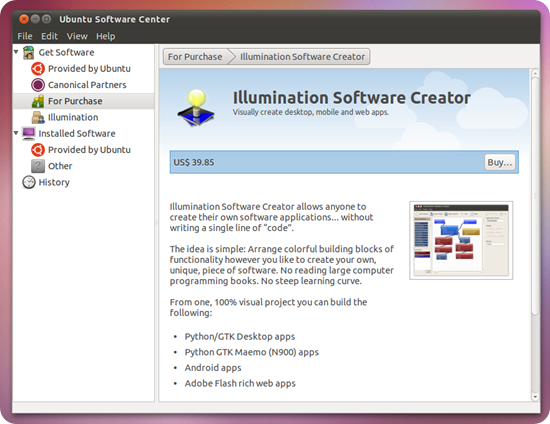Maximize the Ubuntu Software Center window
Screen dimensions: 550x424
click(46, 19)
